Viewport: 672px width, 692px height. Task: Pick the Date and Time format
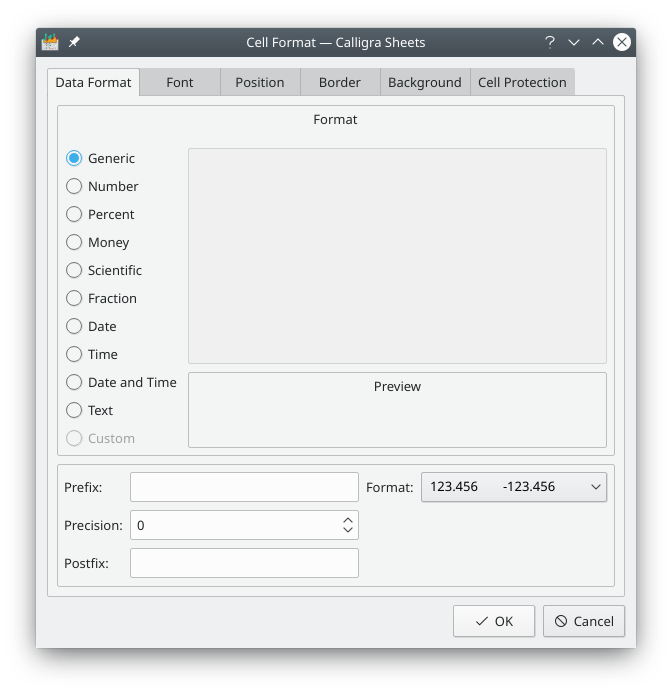(x=74, y=382)
